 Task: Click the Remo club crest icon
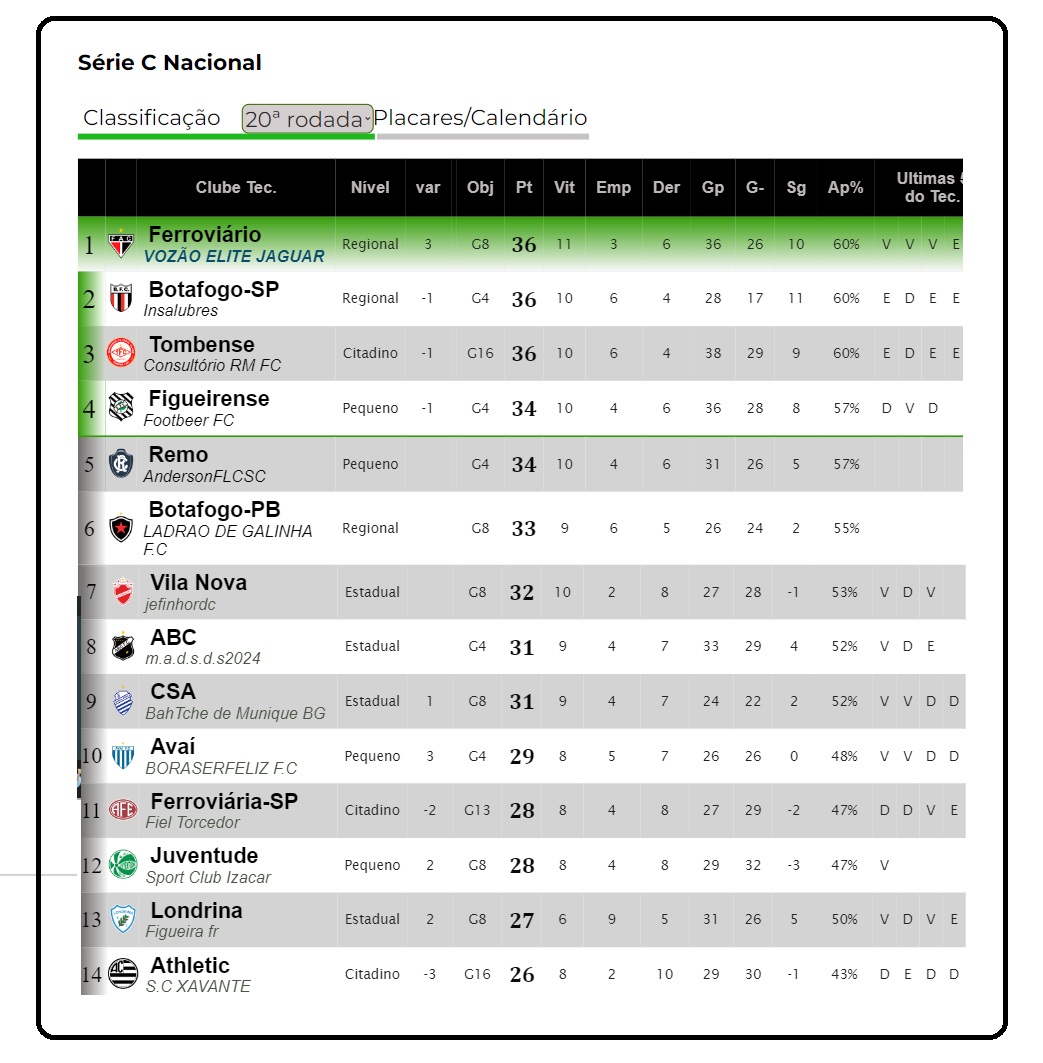[121, 464]
